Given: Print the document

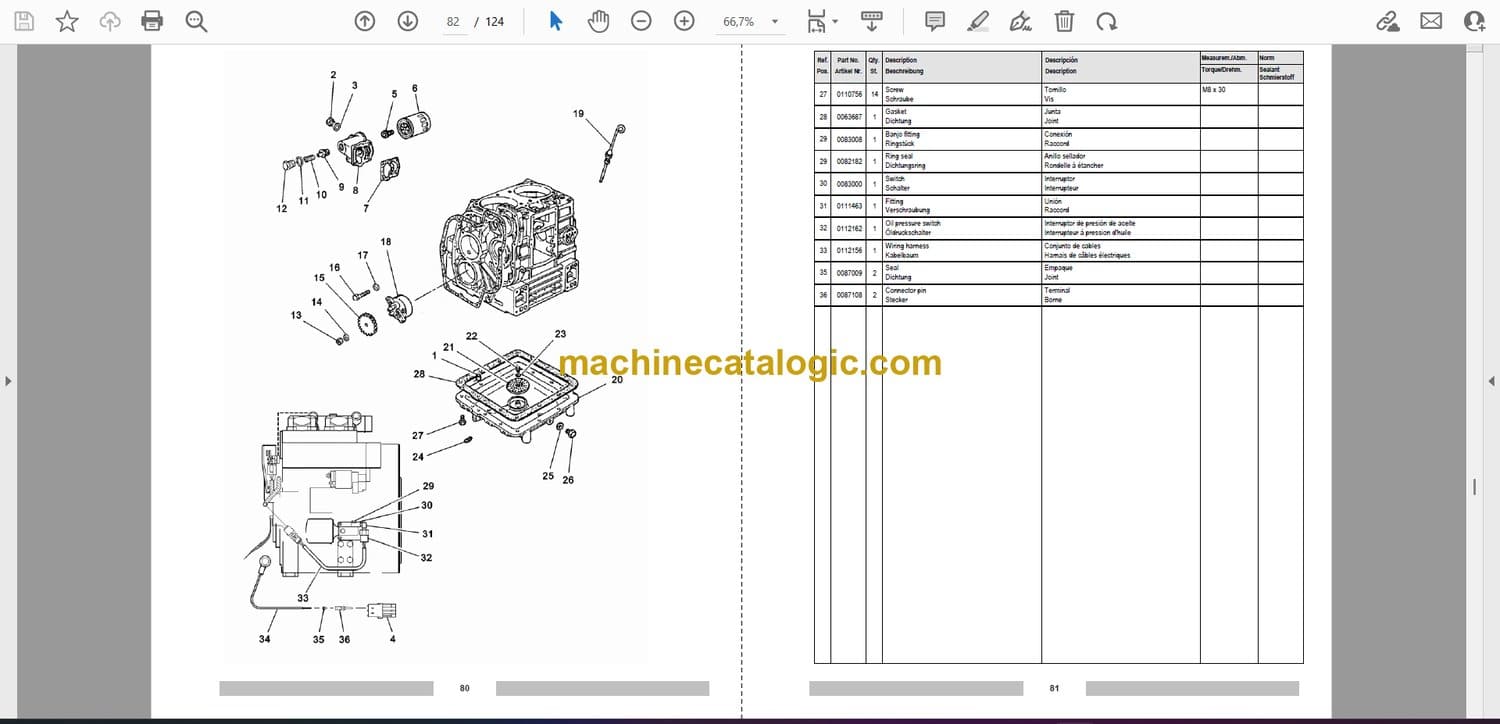Looking at the screenshot, I should 152,21.
